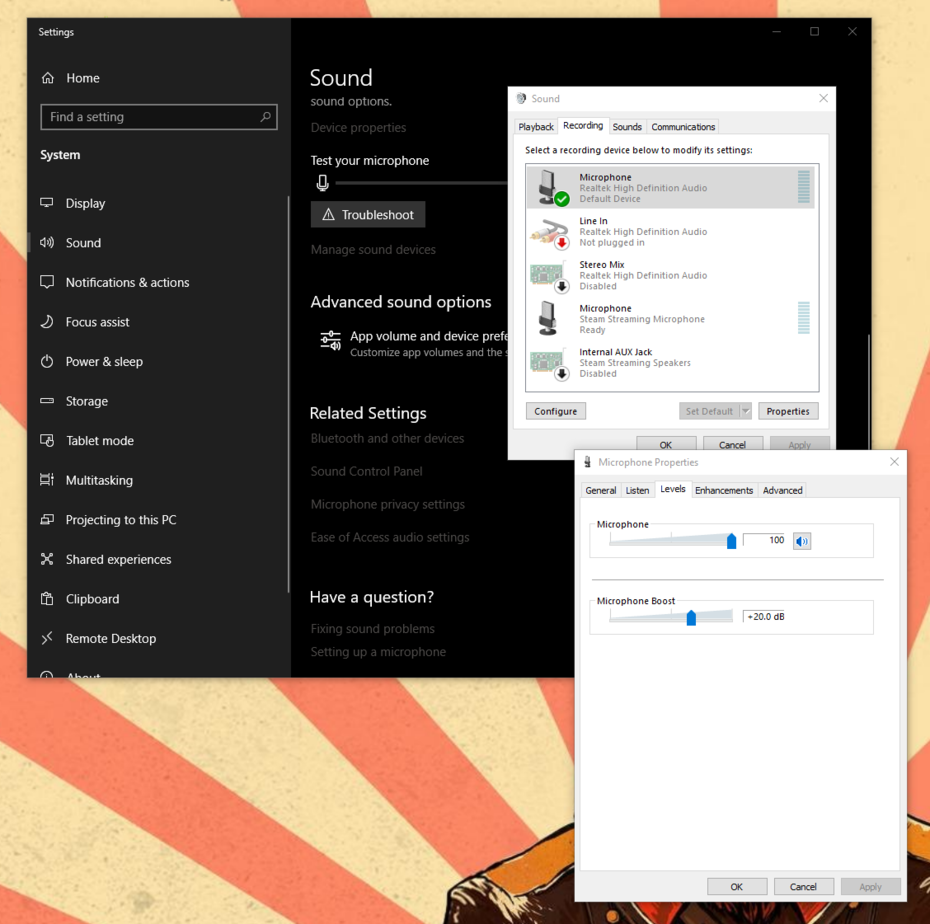Open Bluetooth and other devices link
The image size is (930, 924).
387,438
